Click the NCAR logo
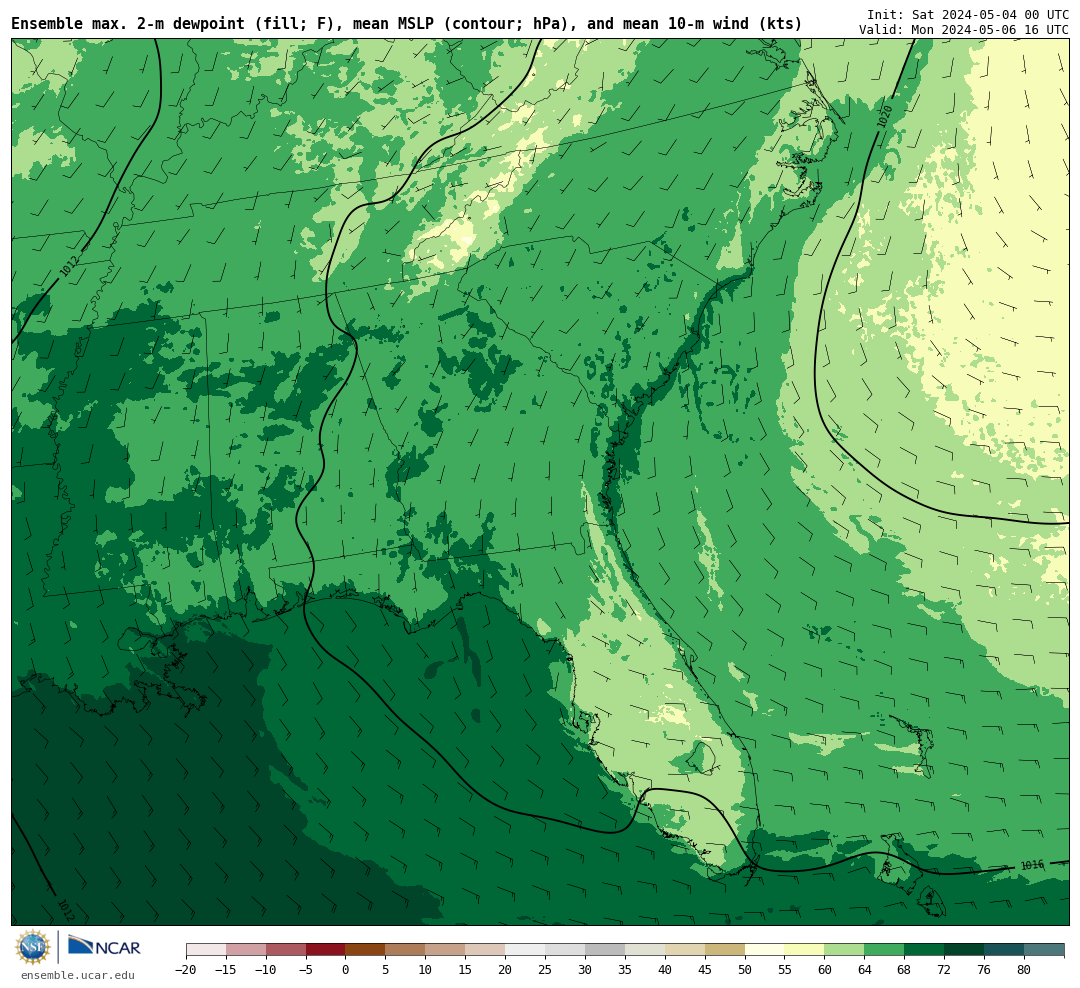Image resolution: width=1080 pixels, height=988 pixels. [104, 947]
